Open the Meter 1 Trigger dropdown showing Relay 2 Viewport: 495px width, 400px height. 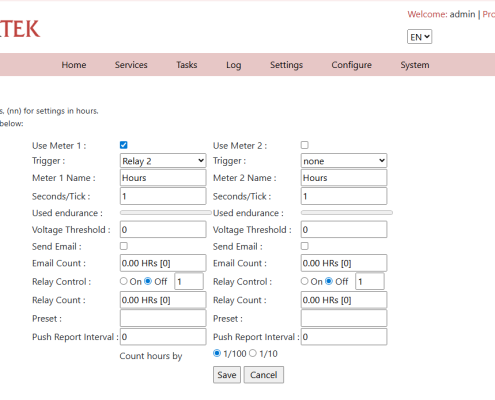point(163,161)
